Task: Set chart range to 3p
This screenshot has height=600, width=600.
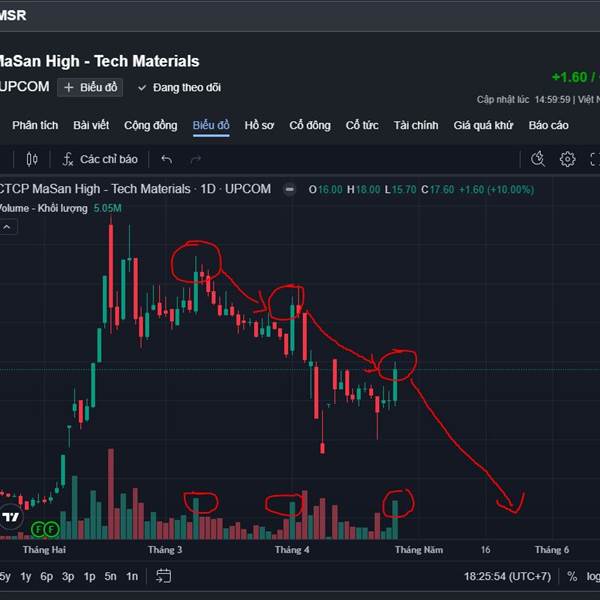Action: coord(68,576)
